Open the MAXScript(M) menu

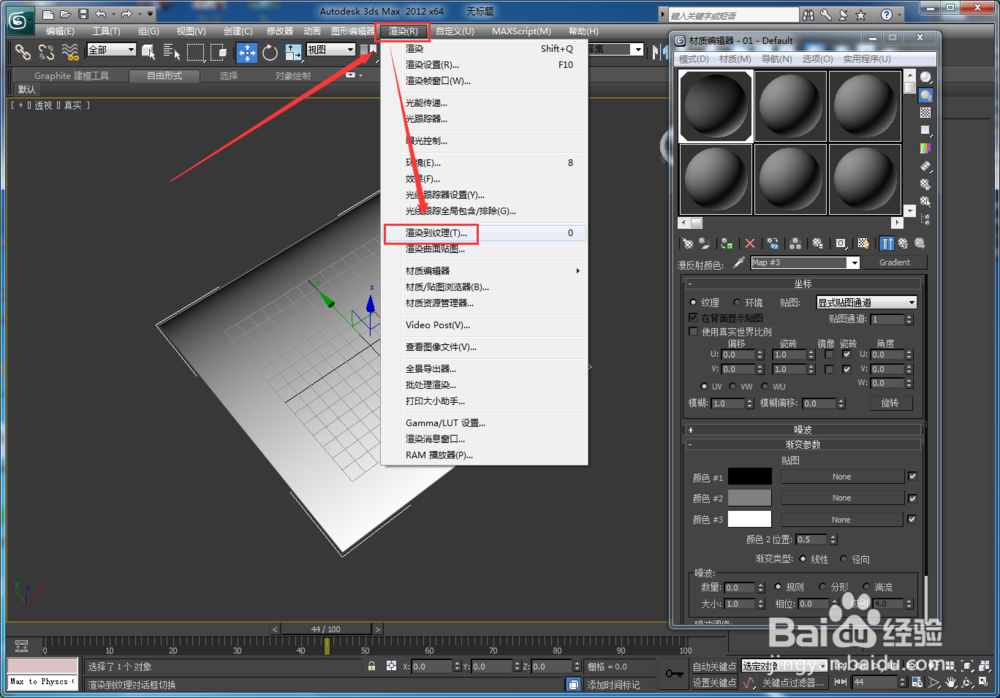[x=521, y=31]
